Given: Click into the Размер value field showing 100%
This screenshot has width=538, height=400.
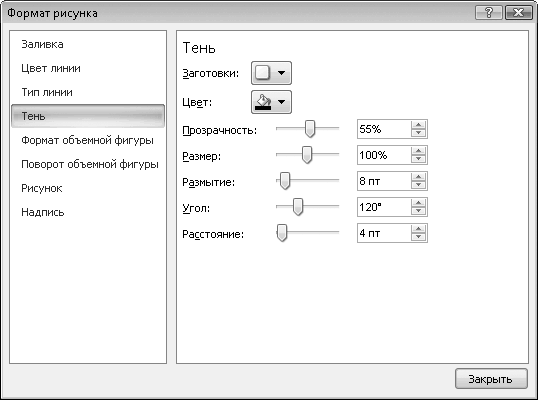Looking at the screenshot, I should pos(384,155).
